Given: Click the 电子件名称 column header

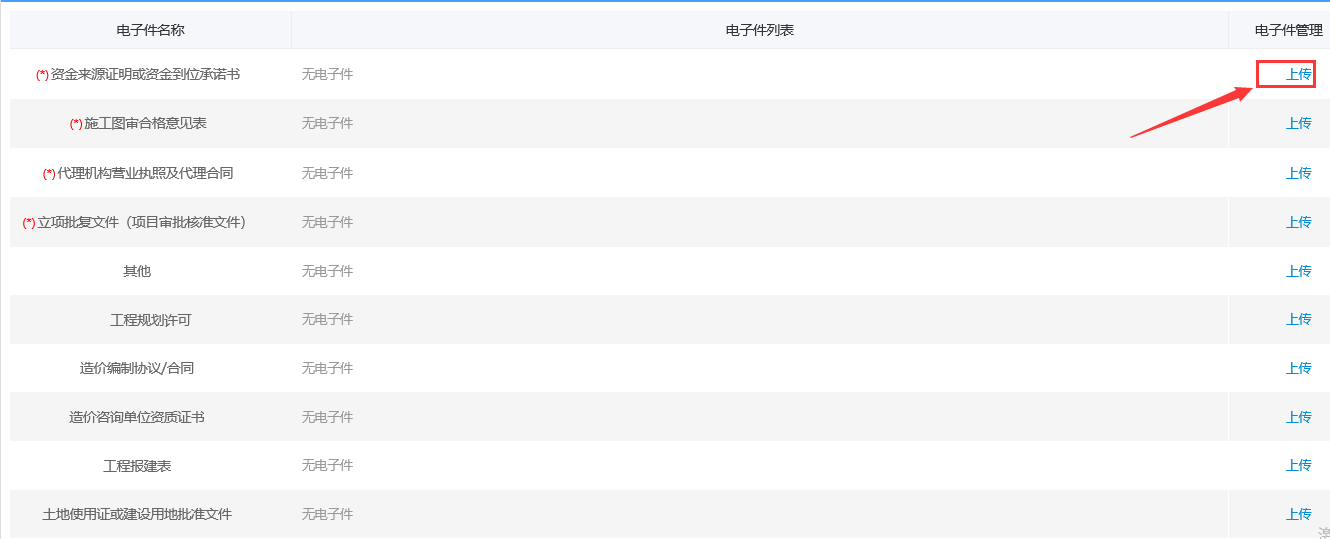Looking at the screenshot, I should coord(150,30).
